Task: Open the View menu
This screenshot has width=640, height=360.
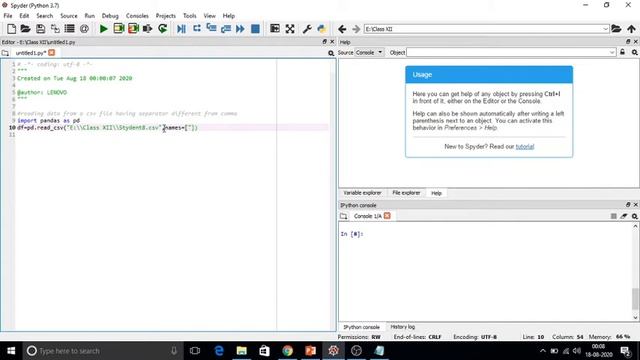Action: point(209,16)
